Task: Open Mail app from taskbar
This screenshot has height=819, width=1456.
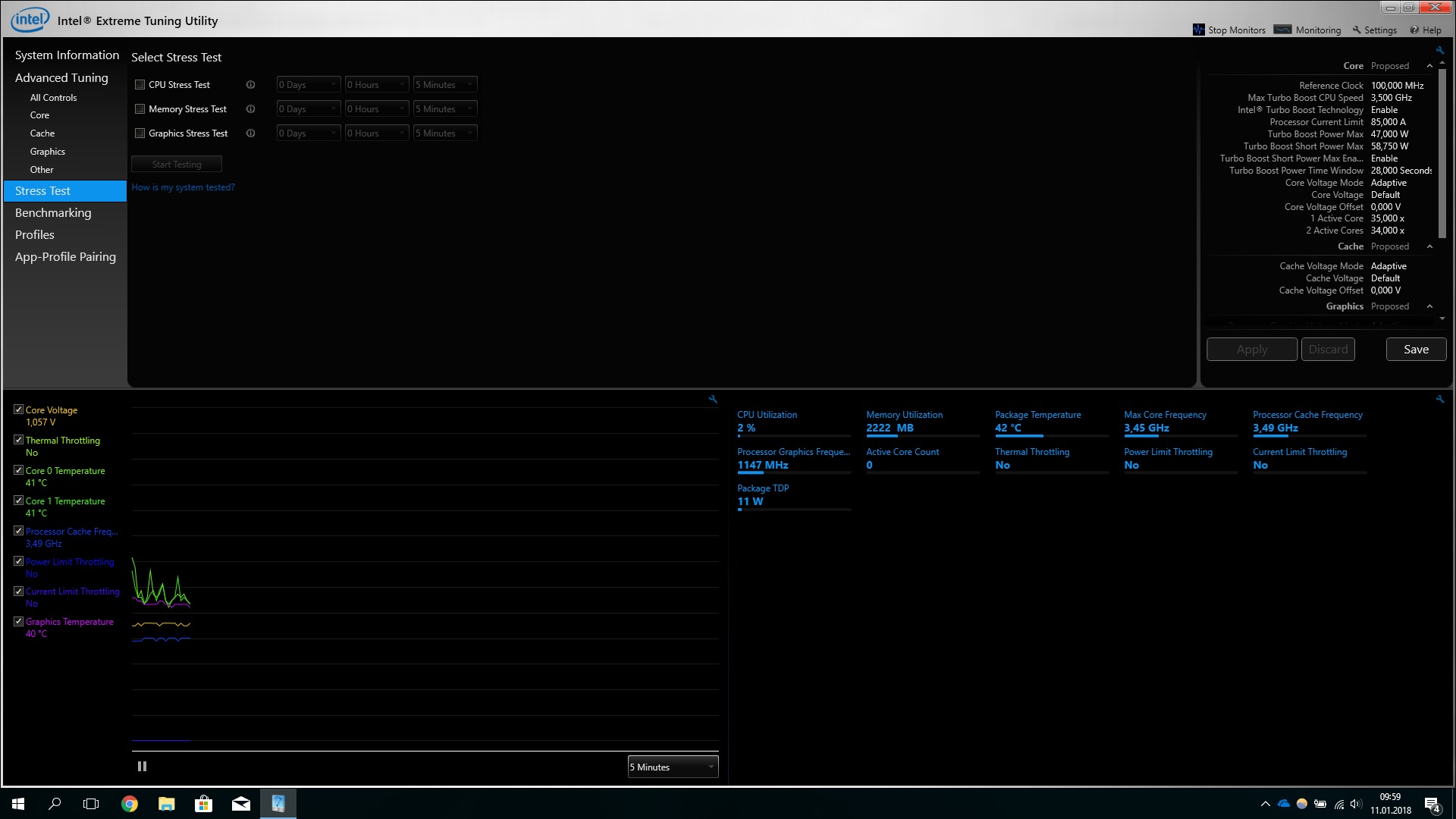Action: [x=241, y=804]
